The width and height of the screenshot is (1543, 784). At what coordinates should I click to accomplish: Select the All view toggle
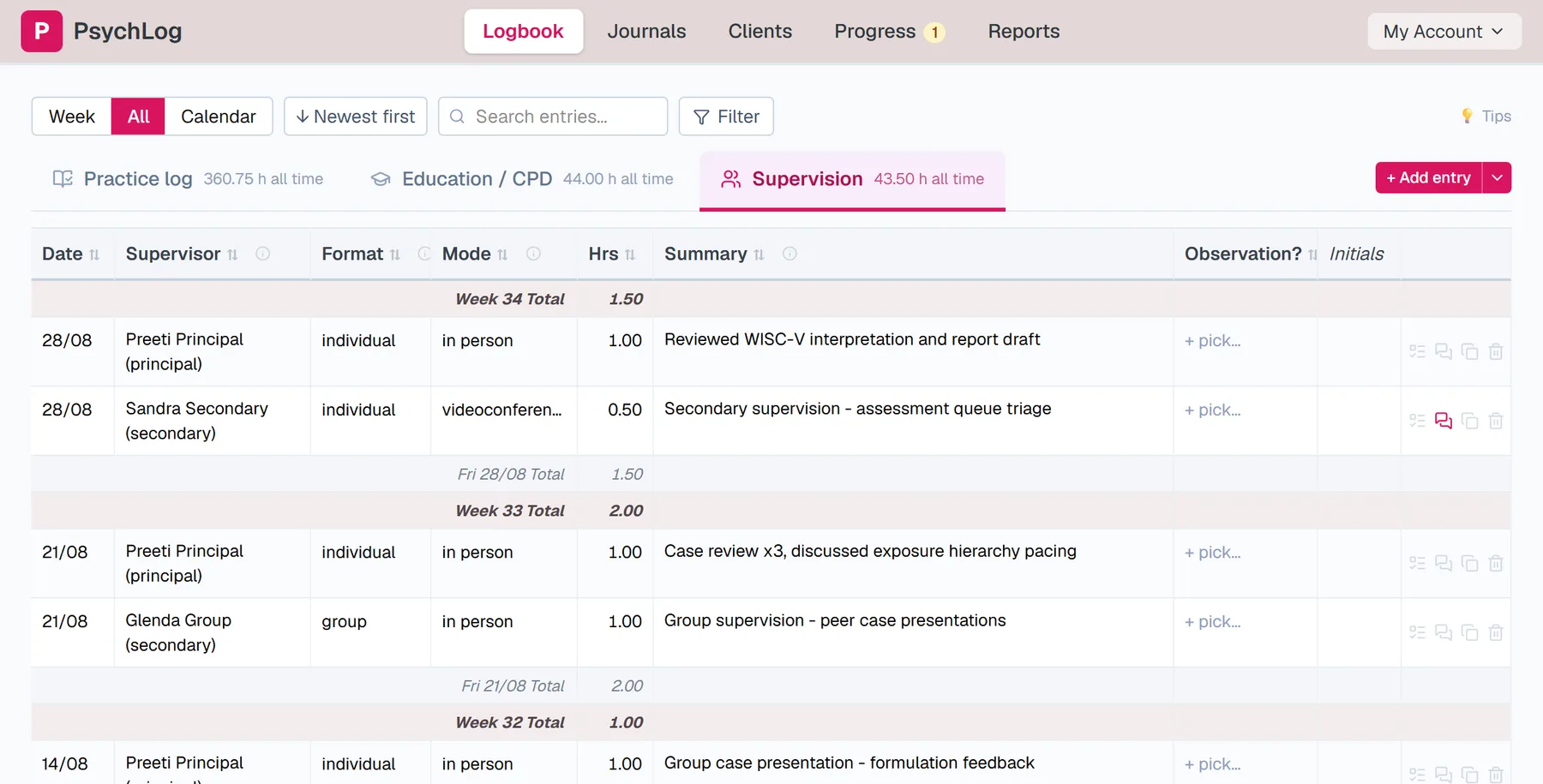pyautogui.click(x=138, y=117)
